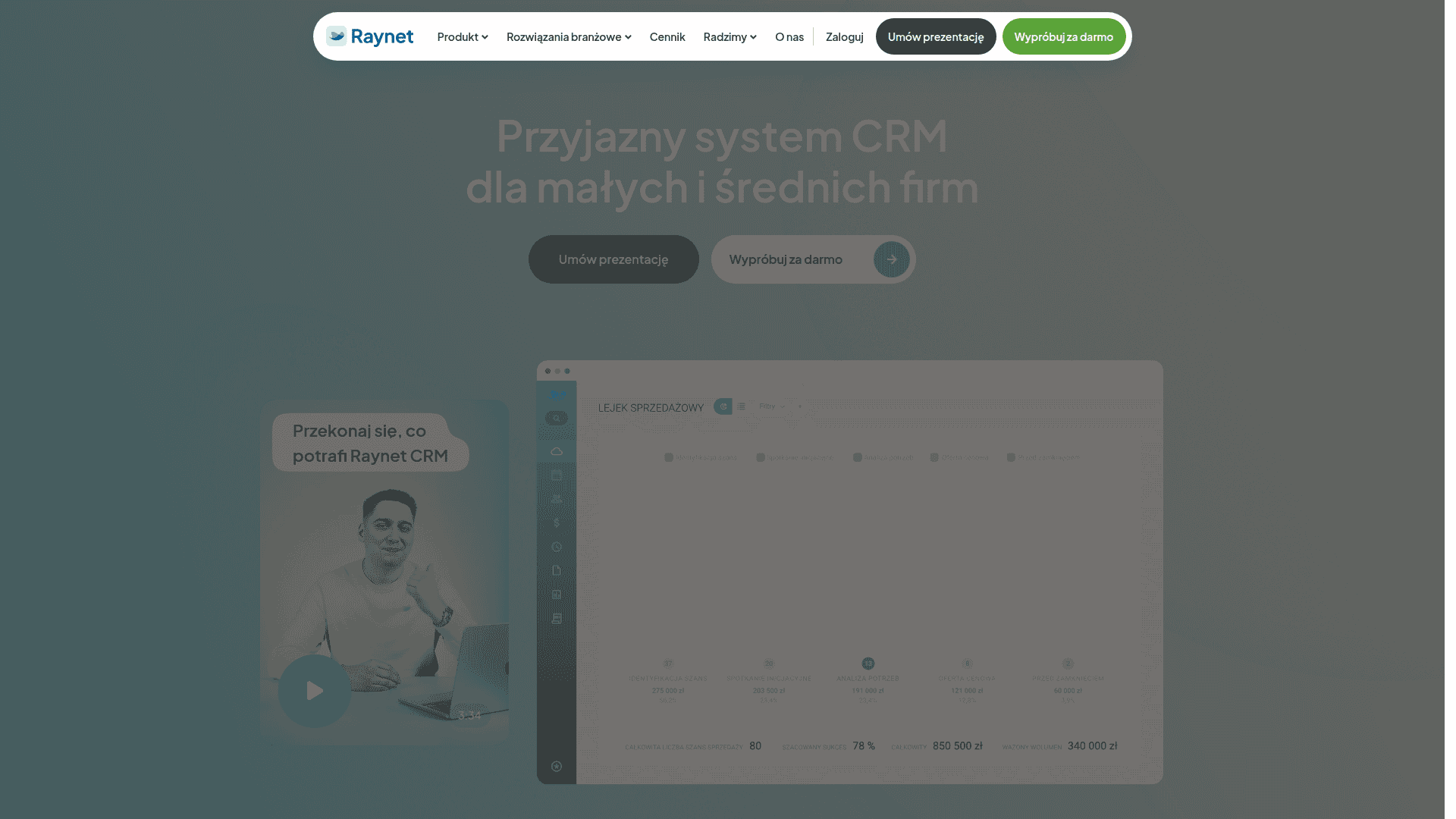This screenshot has height=819, width=1456.
Task: Click the star icon at the sidebar bottom
Action: click(557, 766)
